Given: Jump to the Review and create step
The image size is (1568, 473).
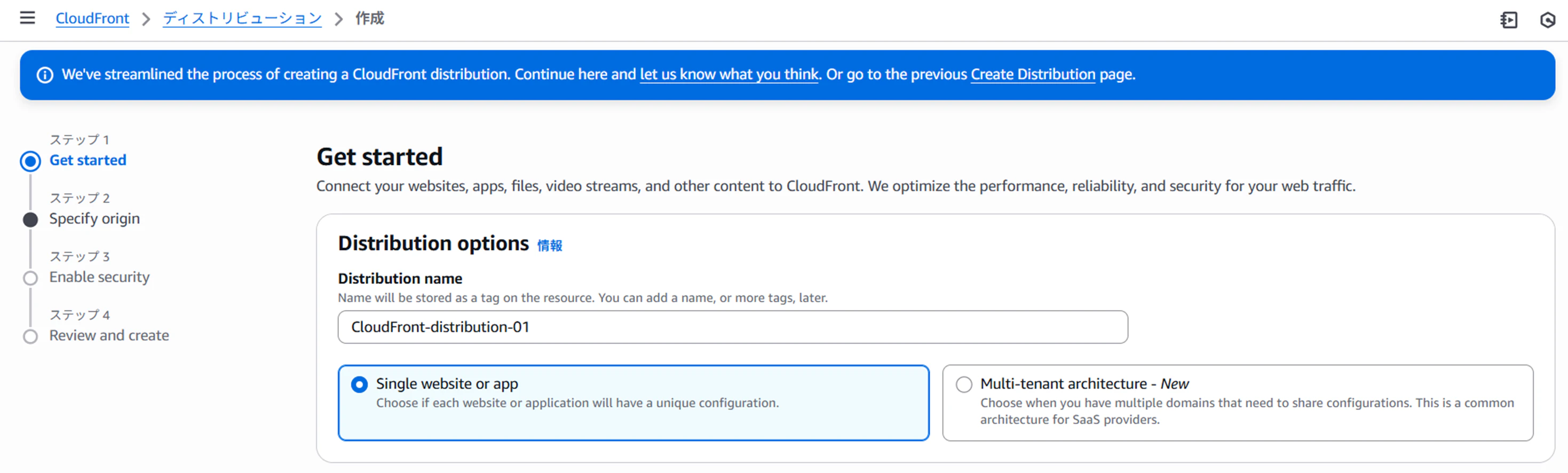Looking at the screenshot, I should tap(109, 335).
